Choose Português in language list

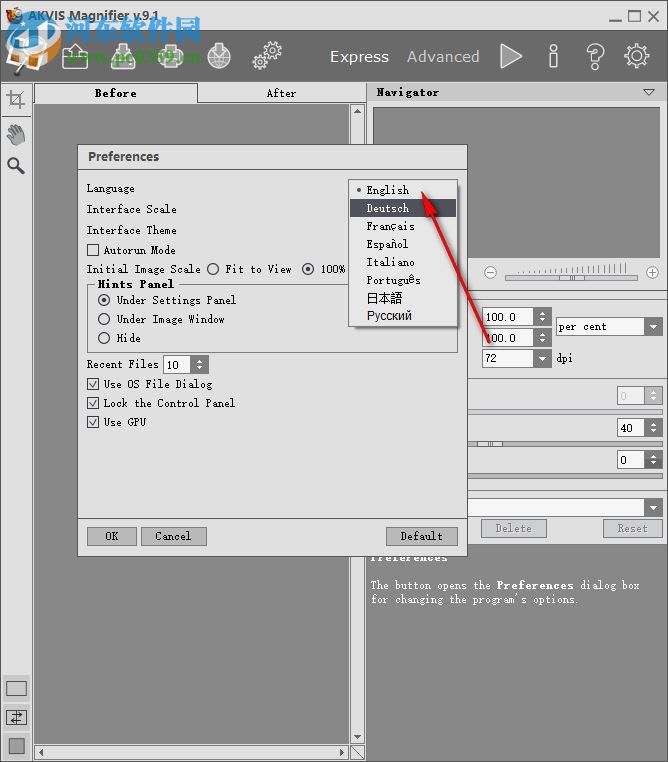(x=403, y=280)
